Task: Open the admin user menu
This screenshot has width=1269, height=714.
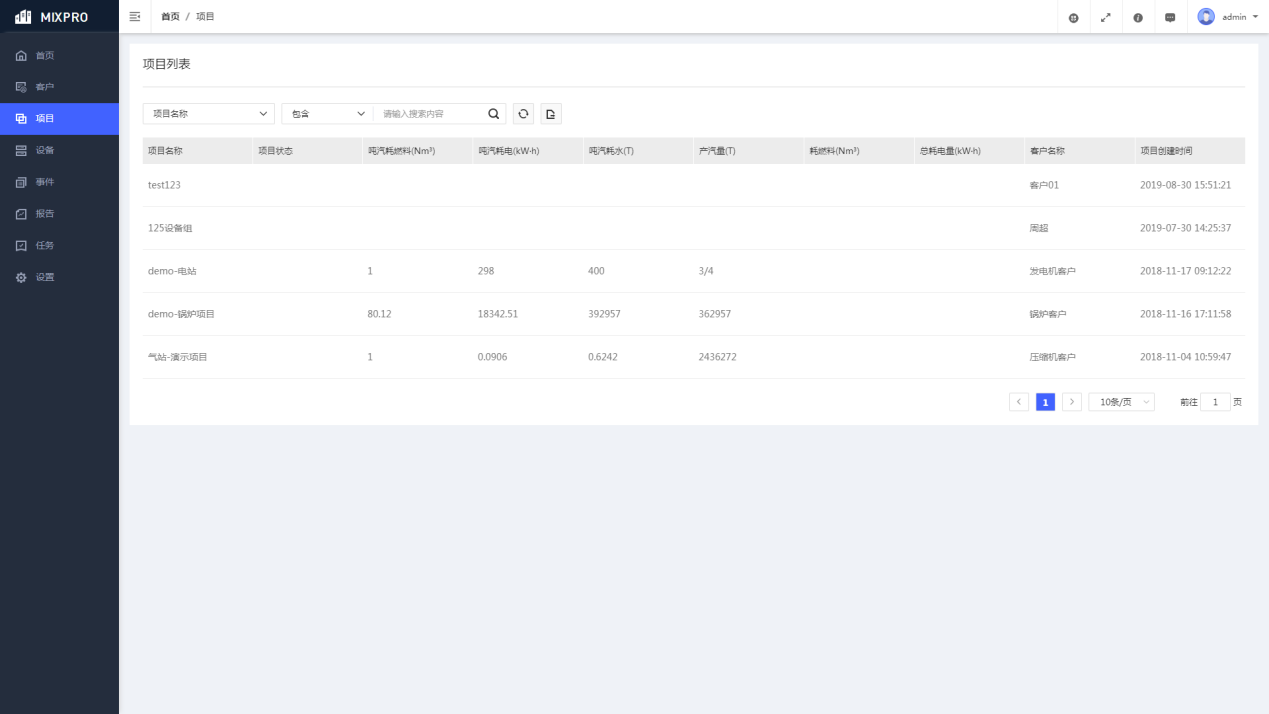Action: tap(1228, 17)
